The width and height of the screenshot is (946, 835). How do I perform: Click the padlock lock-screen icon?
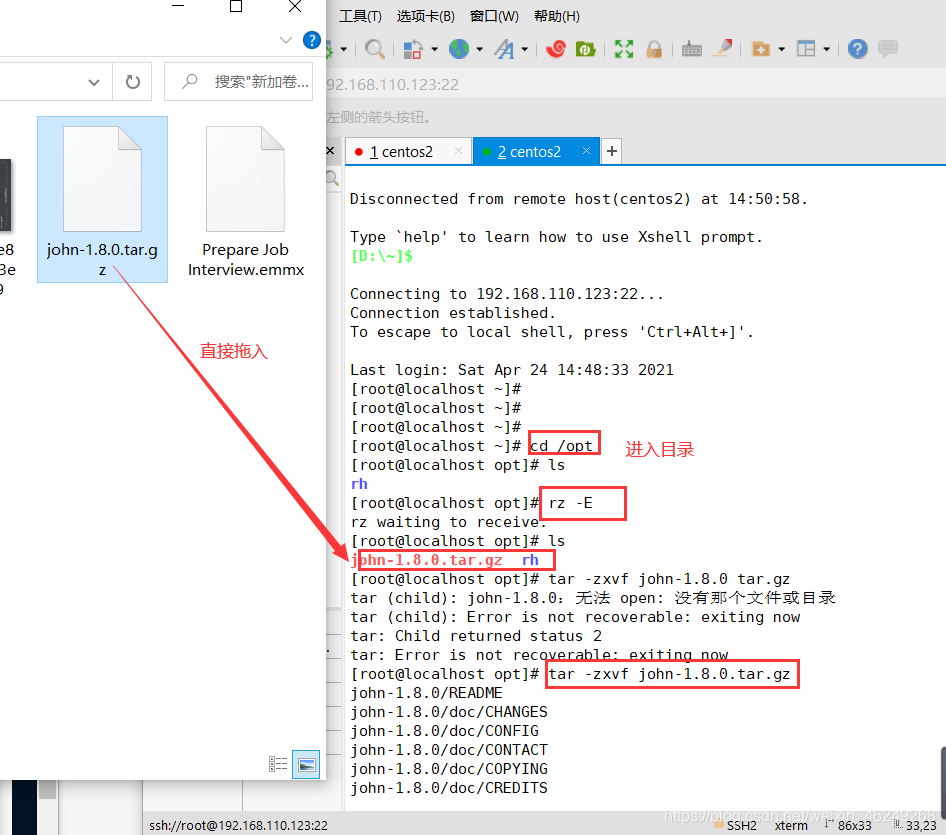coord(654,49)
